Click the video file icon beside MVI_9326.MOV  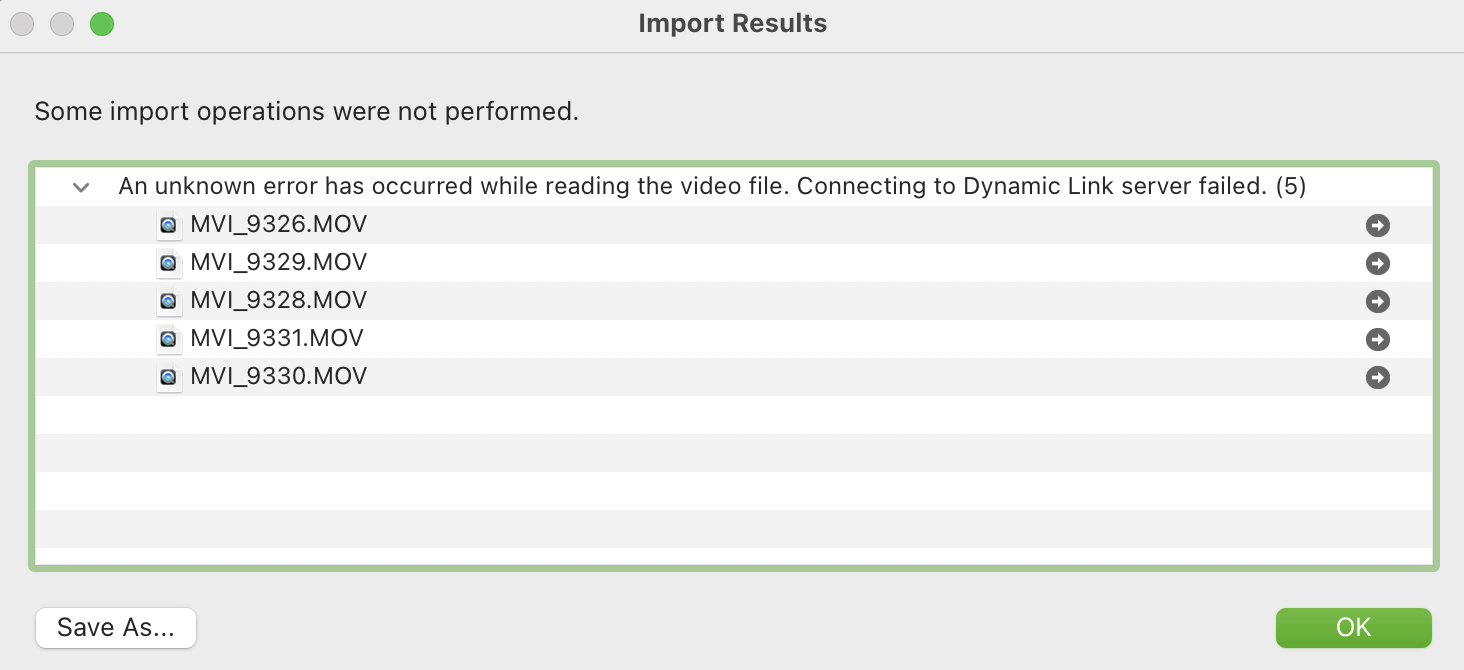(x=168, y=224)
